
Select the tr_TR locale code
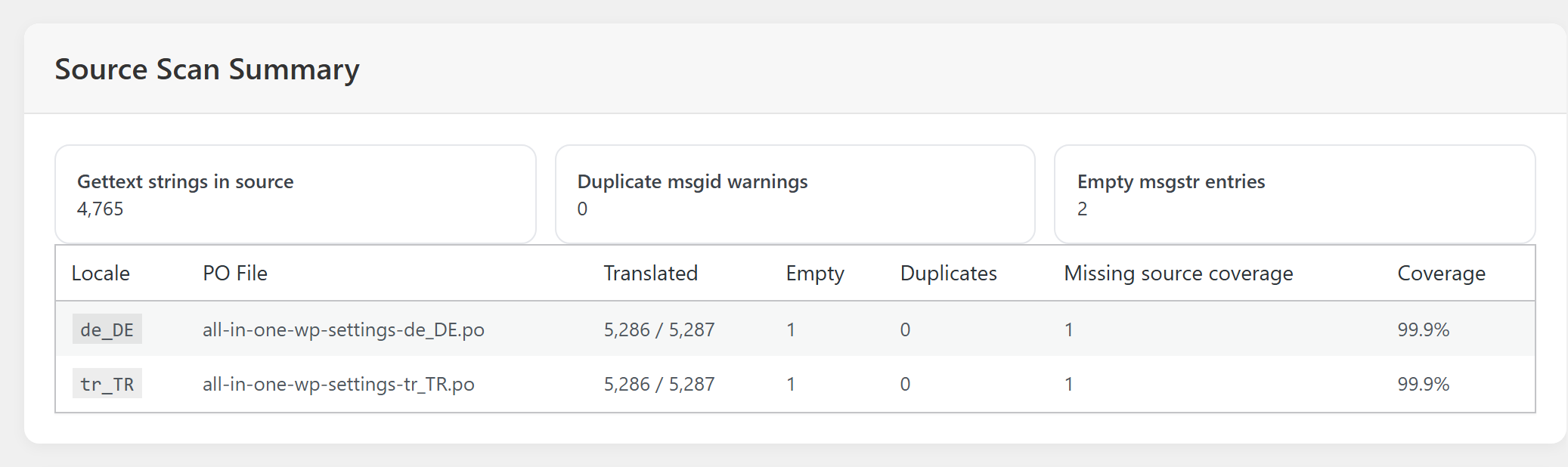pyautogui.click(x=107, y=384)
